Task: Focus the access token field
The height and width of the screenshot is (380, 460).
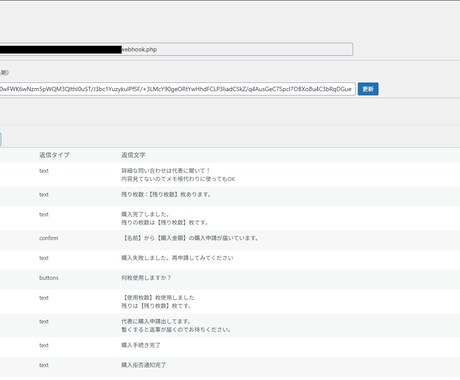Action: tap(177, 89)
